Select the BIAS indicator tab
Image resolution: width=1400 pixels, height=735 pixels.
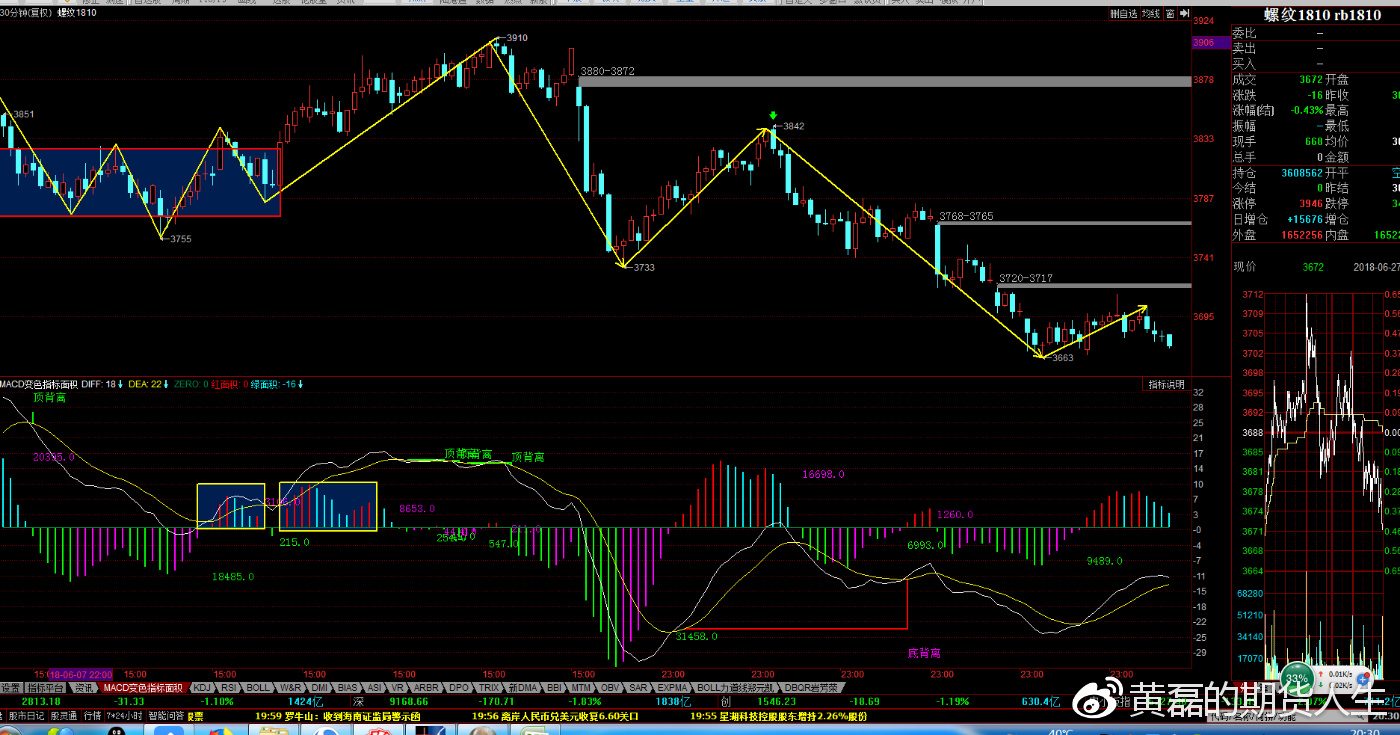(348, 688)
